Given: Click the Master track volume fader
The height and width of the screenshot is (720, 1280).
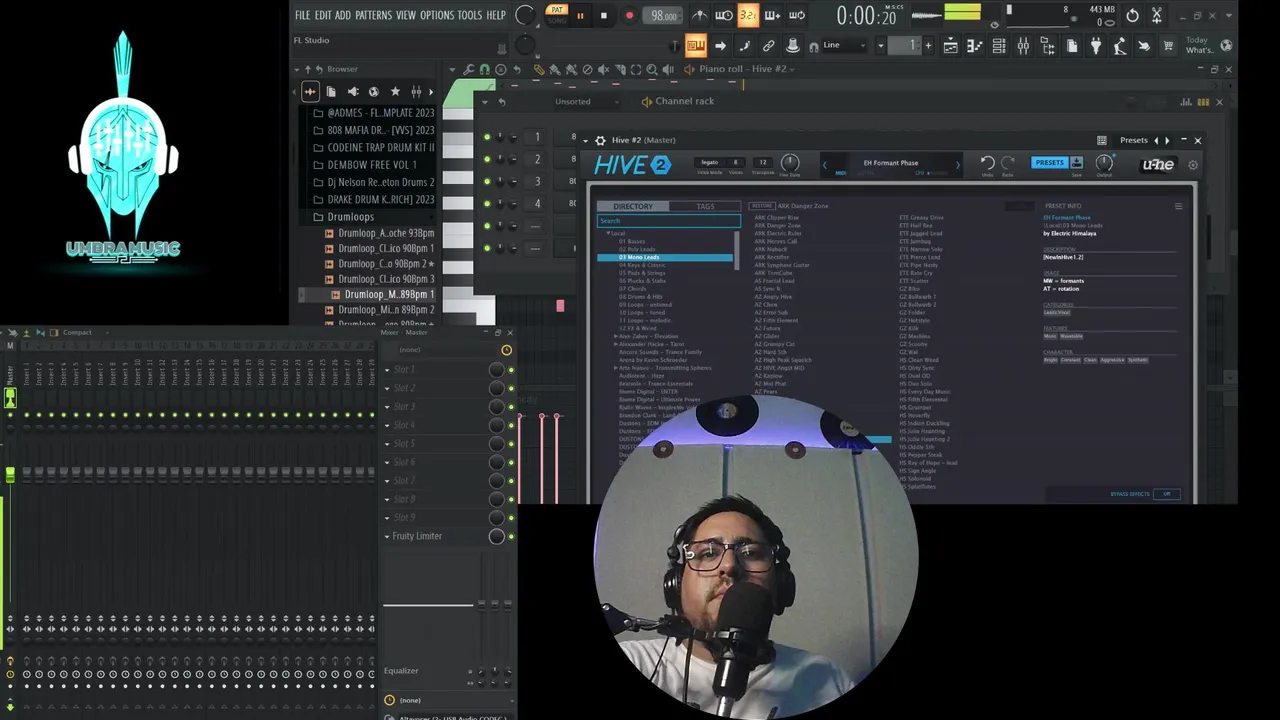Looking at the screenshot, I should 10,474.
